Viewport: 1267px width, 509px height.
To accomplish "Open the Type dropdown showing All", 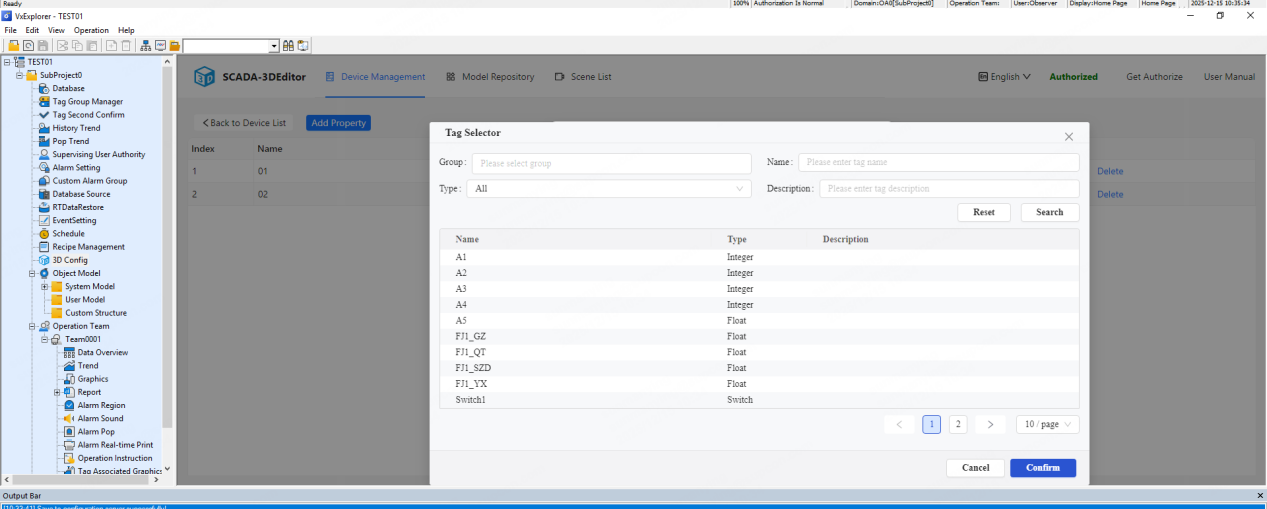I will point(609,188).
